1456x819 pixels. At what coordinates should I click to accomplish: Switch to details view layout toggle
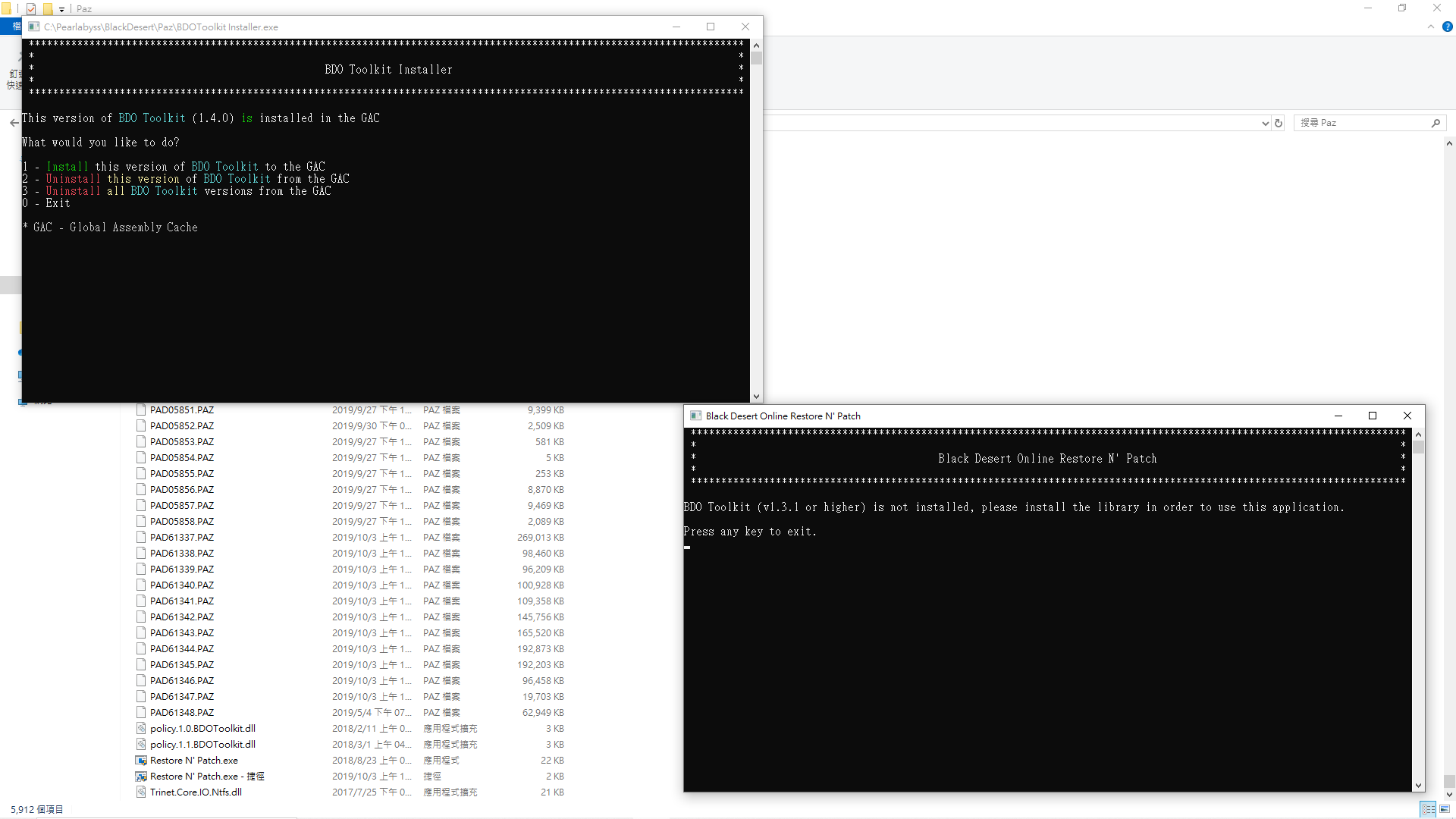(1428, 809)
